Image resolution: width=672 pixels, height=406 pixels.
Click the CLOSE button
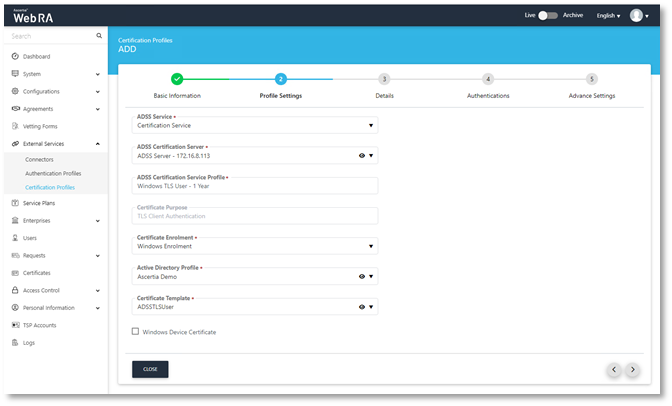[x=150, y=369]
